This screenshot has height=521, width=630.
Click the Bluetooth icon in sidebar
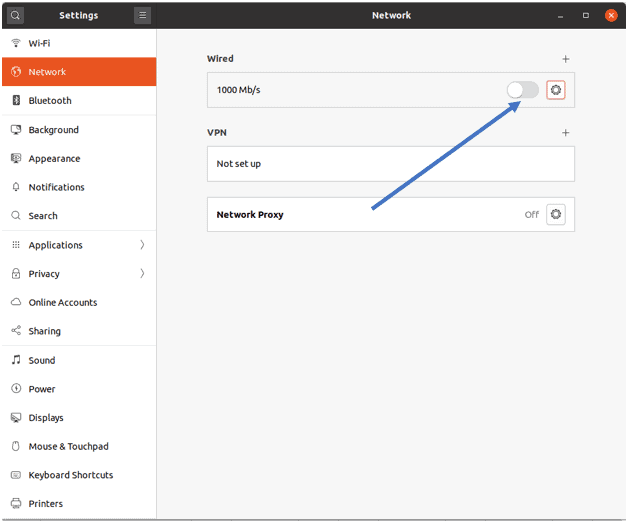click(x=16, y=100)
